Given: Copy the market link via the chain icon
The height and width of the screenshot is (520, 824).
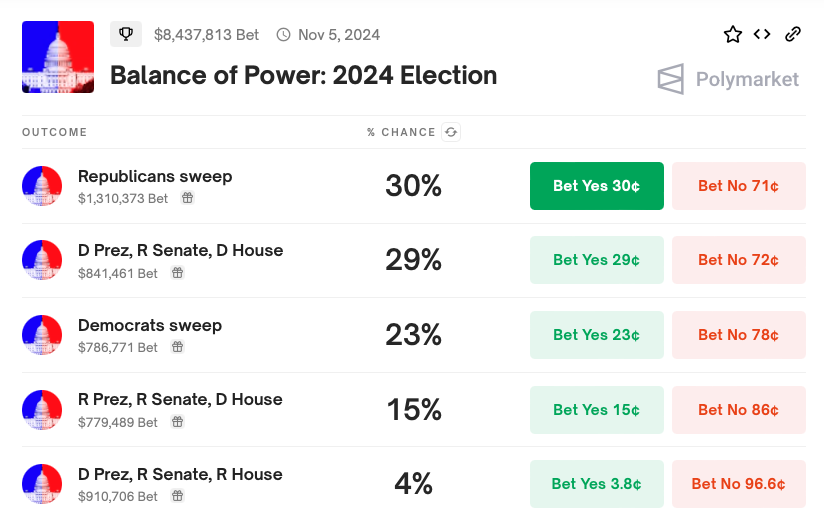Looking at the screenshot, I should (793, 34).
